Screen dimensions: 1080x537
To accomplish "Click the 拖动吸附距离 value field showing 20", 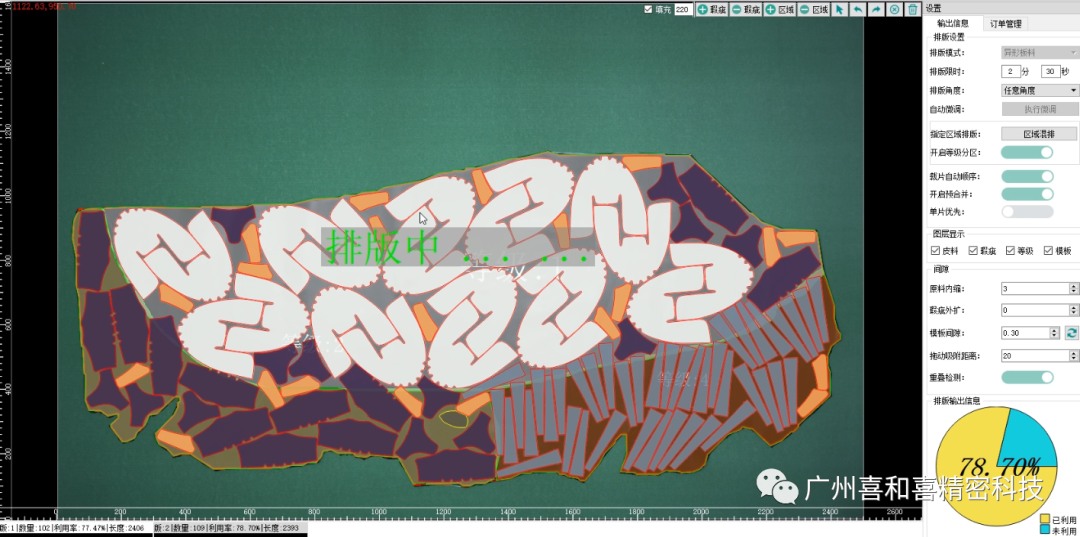I will click(x=1035, y=355).
